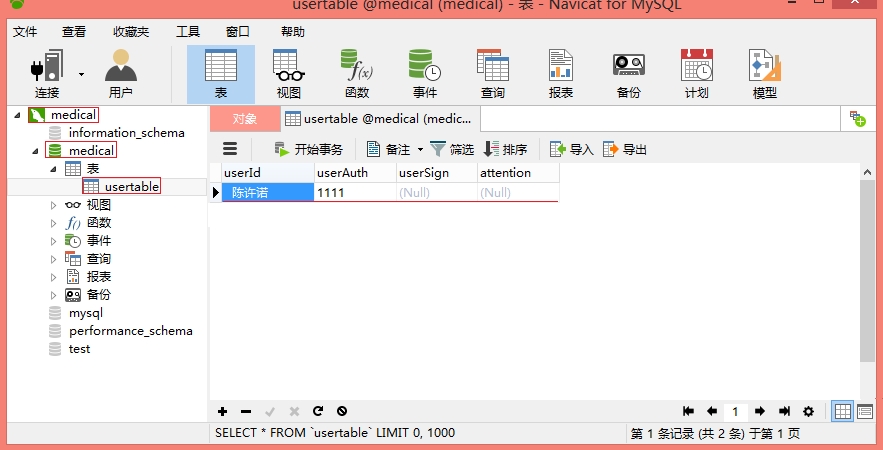
Task: Open the 查看 menu
Action: (x=74, y=32)
